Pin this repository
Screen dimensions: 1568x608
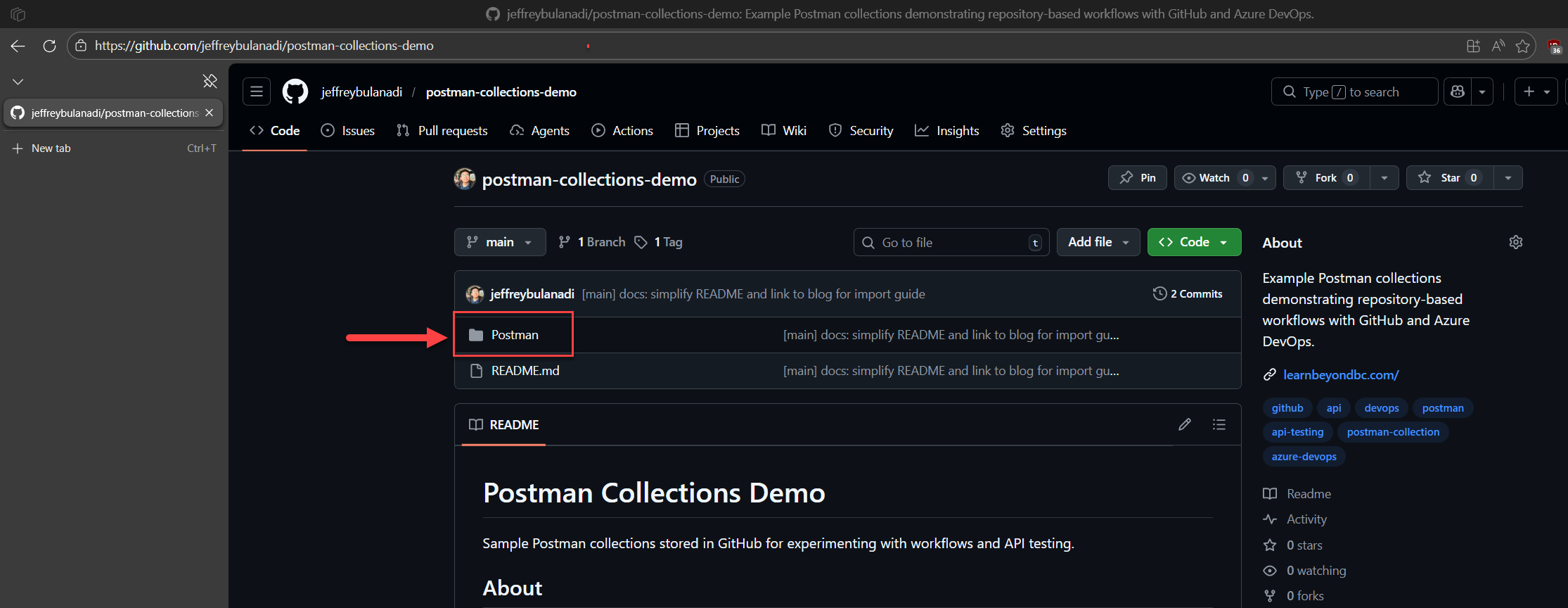pos(1138,178)
